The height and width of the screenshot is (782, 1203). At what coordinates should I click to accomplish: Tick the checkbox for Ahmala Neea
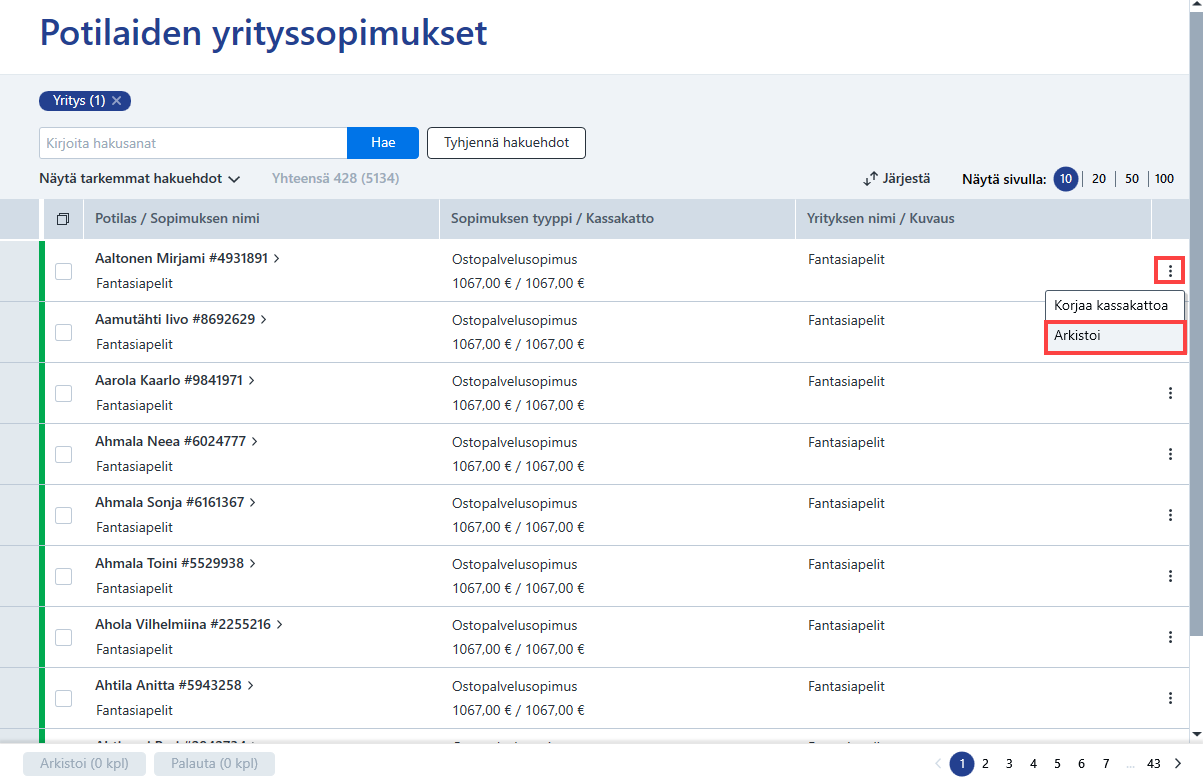click(x=63, y=454)
